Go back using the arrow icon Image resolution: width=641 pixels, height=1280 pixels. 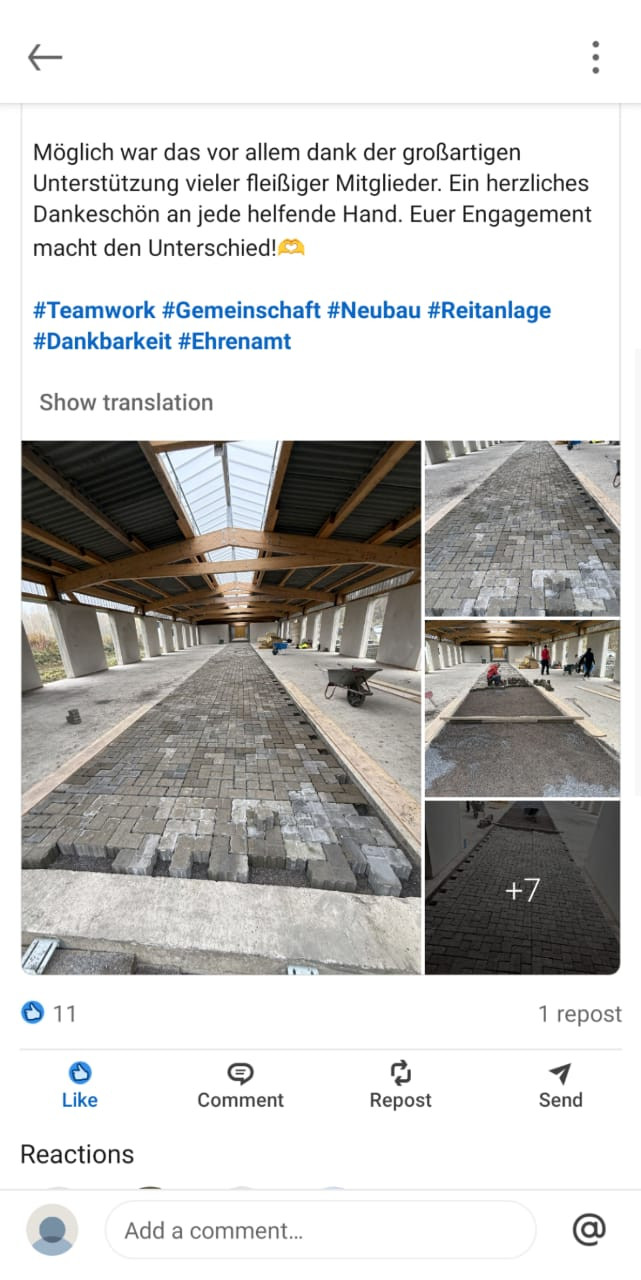[45, 58]
